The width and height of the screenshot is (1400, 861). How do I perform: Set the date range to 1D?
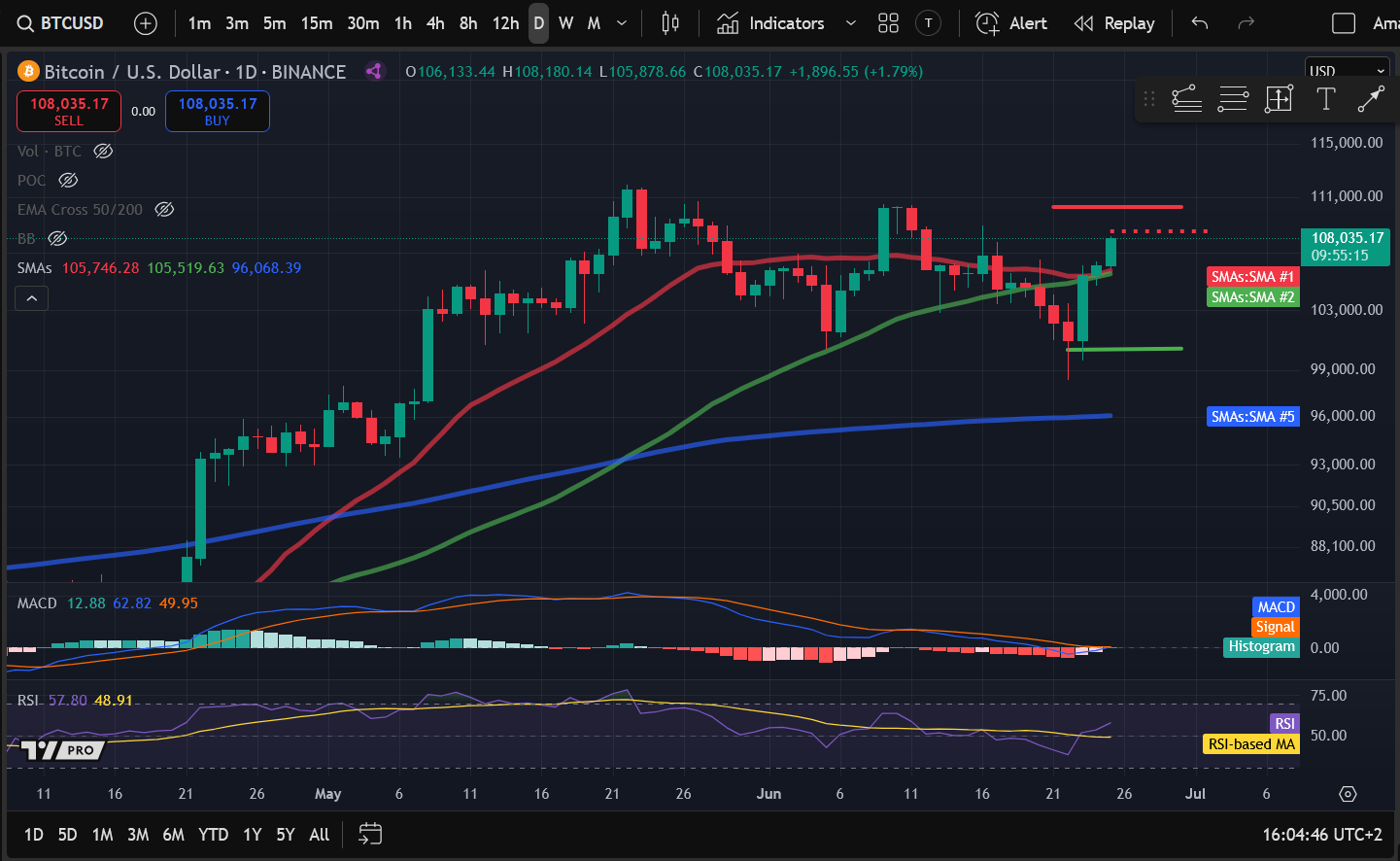[x=34, y=835]
